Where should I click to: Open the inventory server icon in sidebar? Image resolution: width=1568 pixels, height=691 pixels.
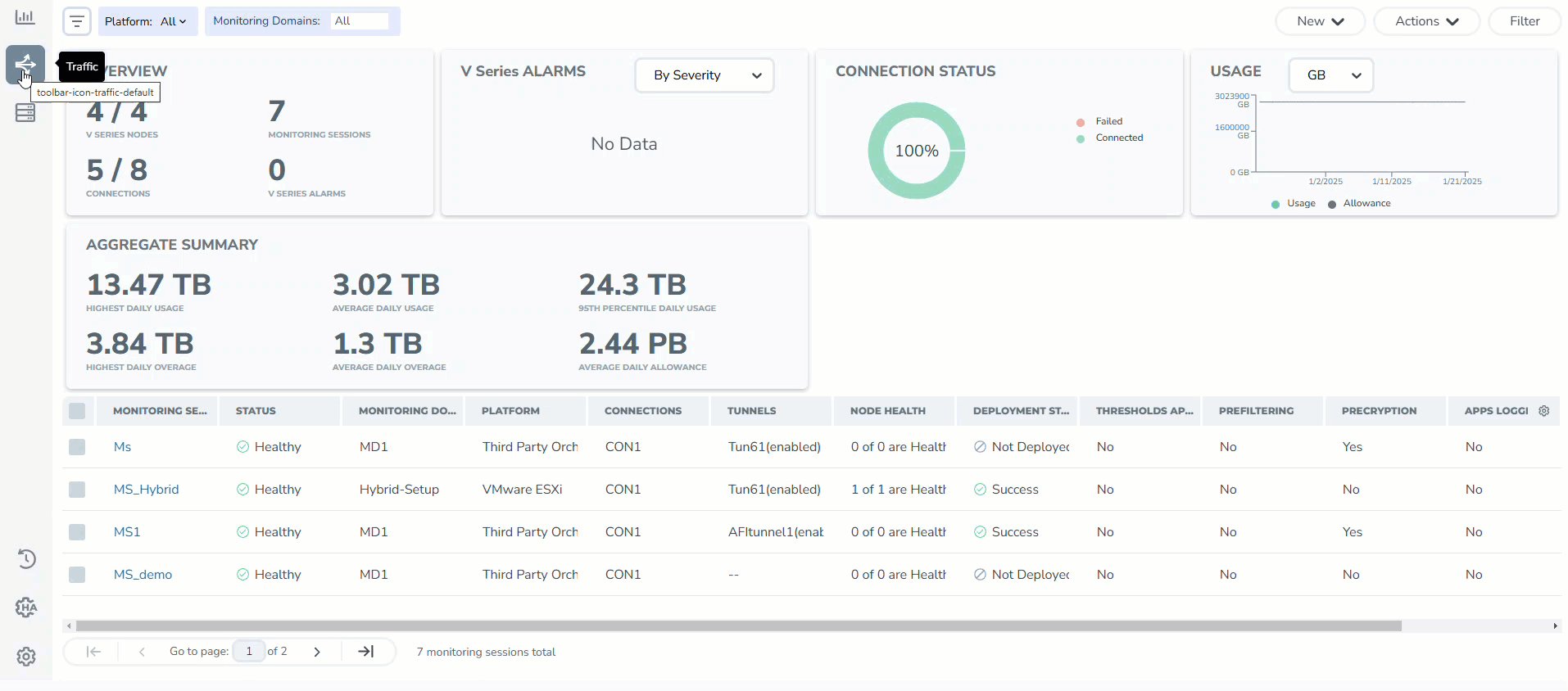click(25, 113)
